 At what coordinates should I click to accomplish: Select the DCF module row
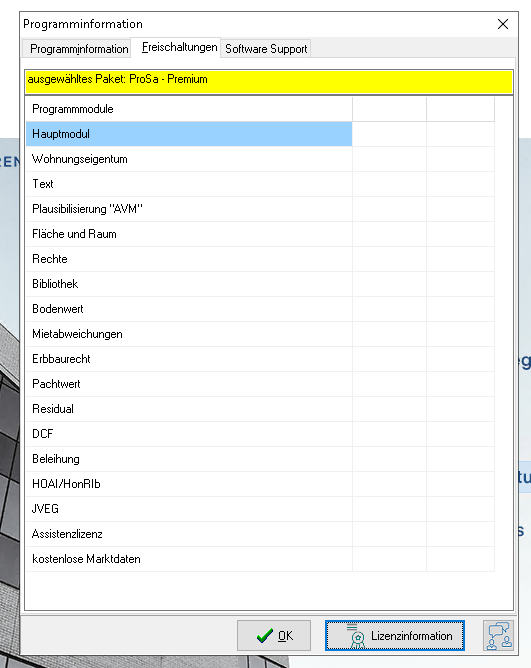pos(189,434)
